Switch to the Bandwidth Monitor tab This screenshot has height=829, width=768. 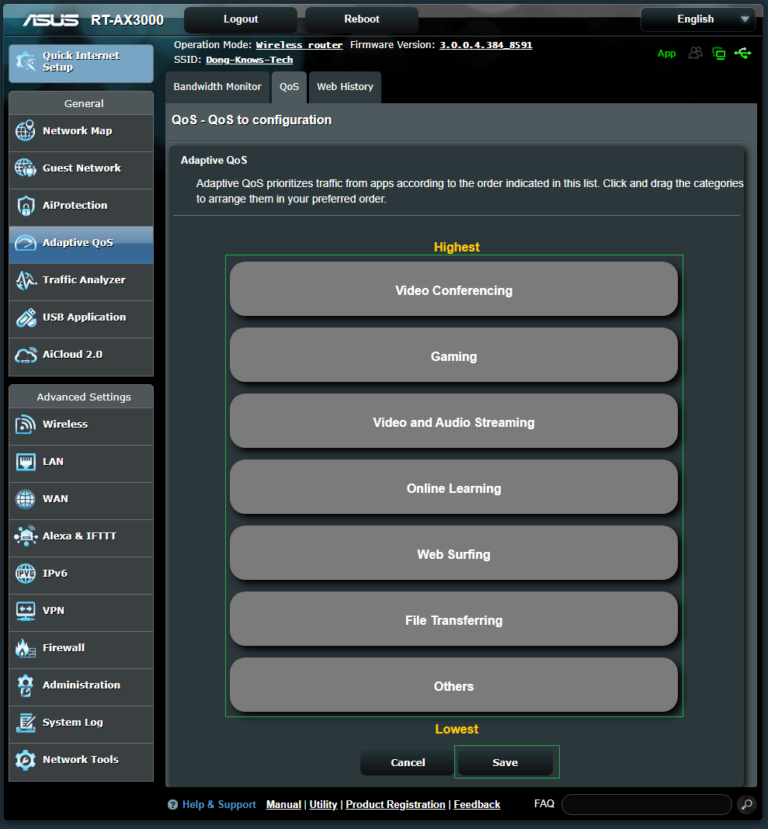[x=217, y=87]
